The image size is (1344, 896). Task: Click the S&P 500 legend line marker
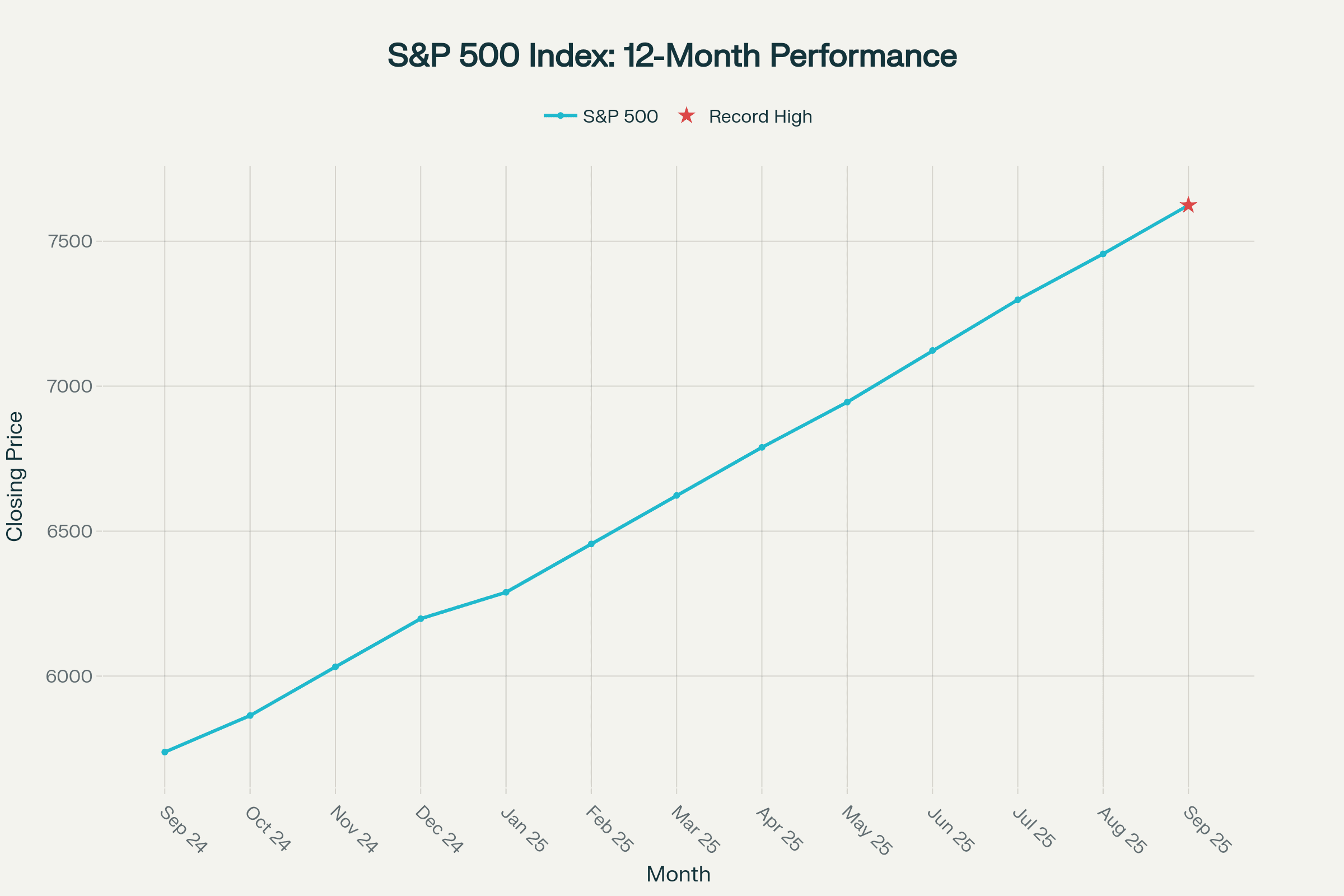561,116
